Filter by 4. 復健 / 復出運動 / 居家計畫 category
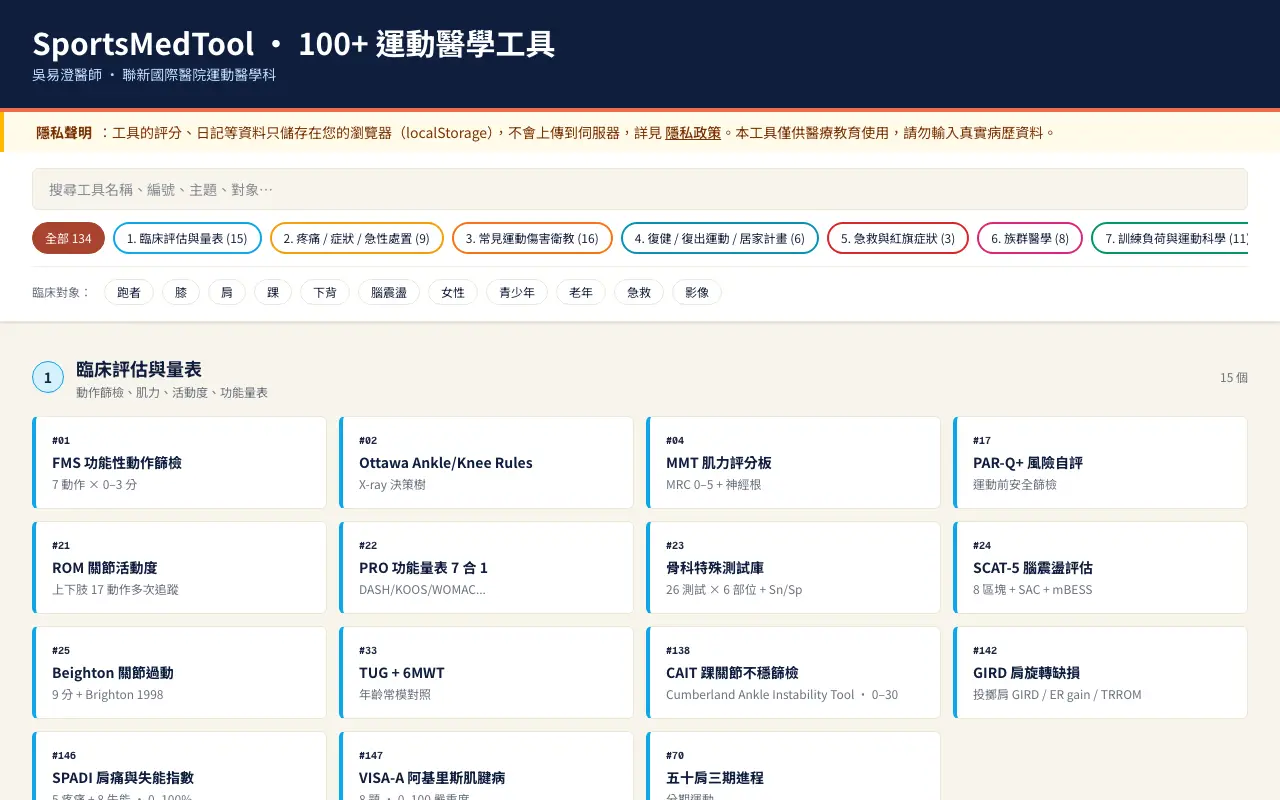 (x=720, y=238)
